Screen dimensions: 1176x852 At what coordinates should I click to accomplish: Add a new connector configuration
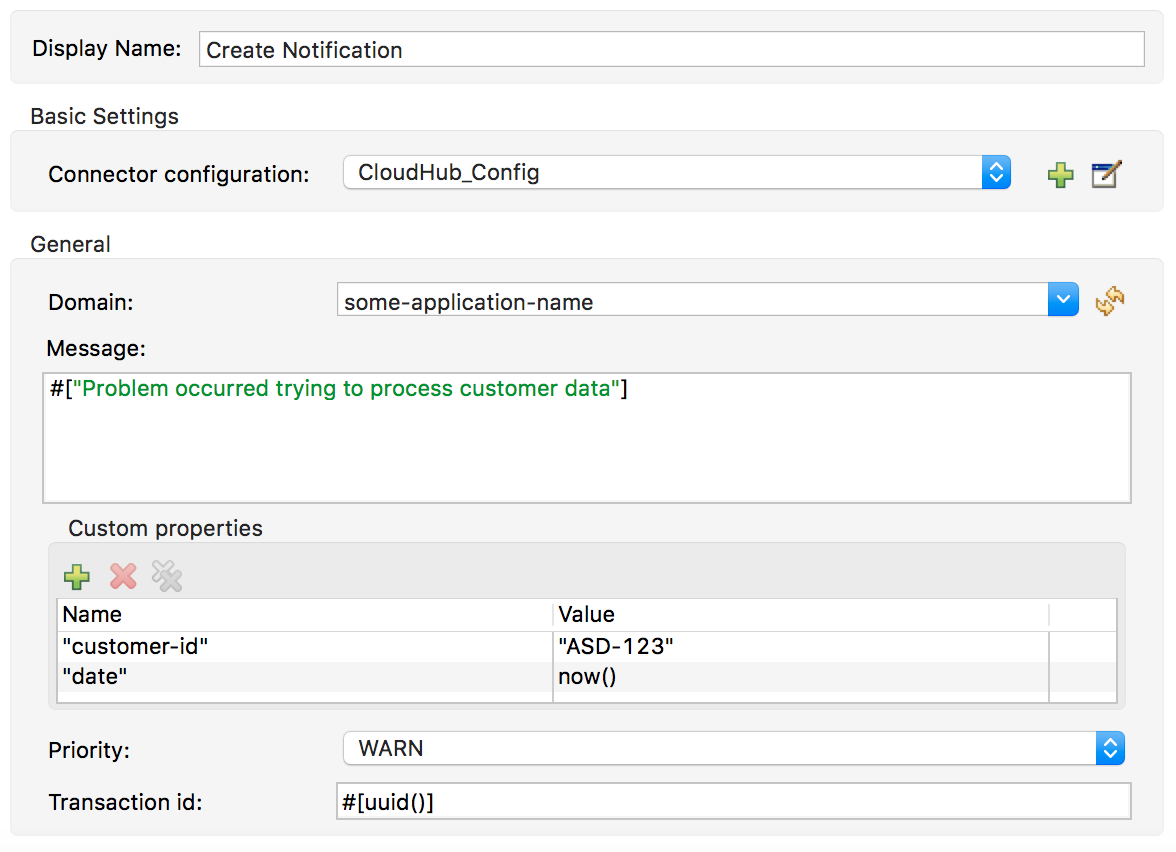(x=1060, y=174)
